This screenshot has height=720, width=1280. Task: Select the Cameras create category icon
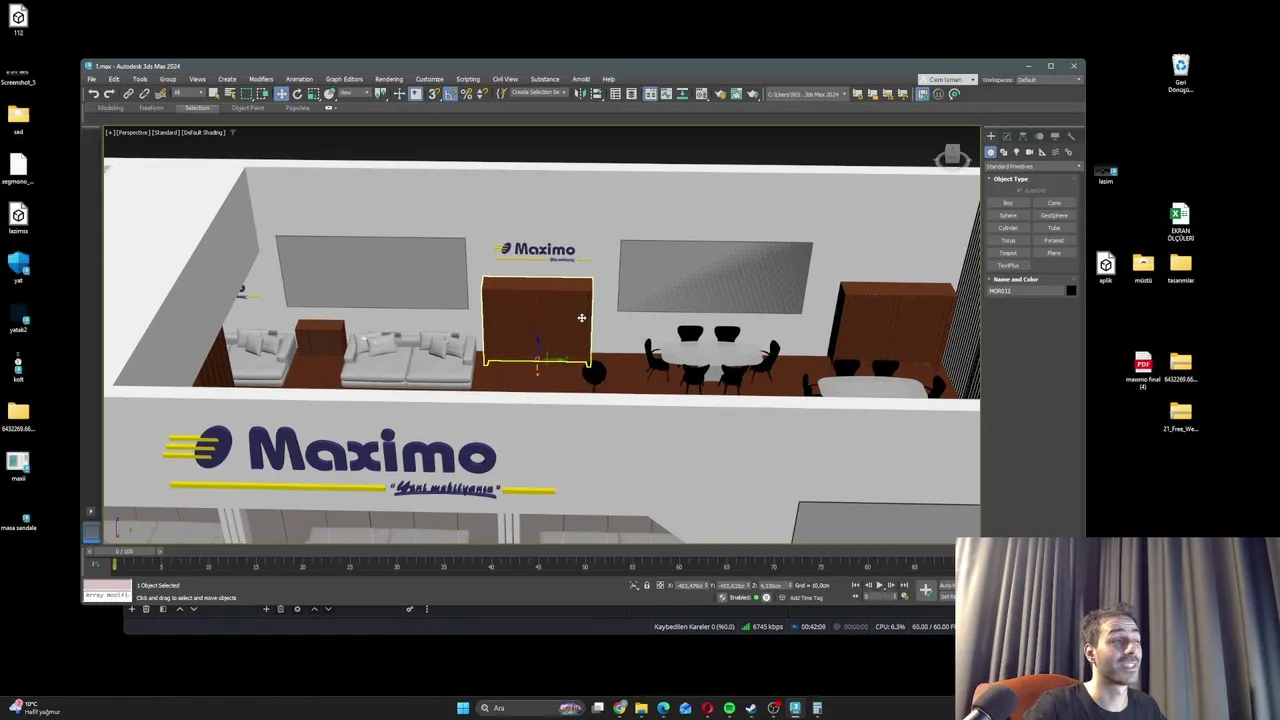click(x=1029, y=152)
